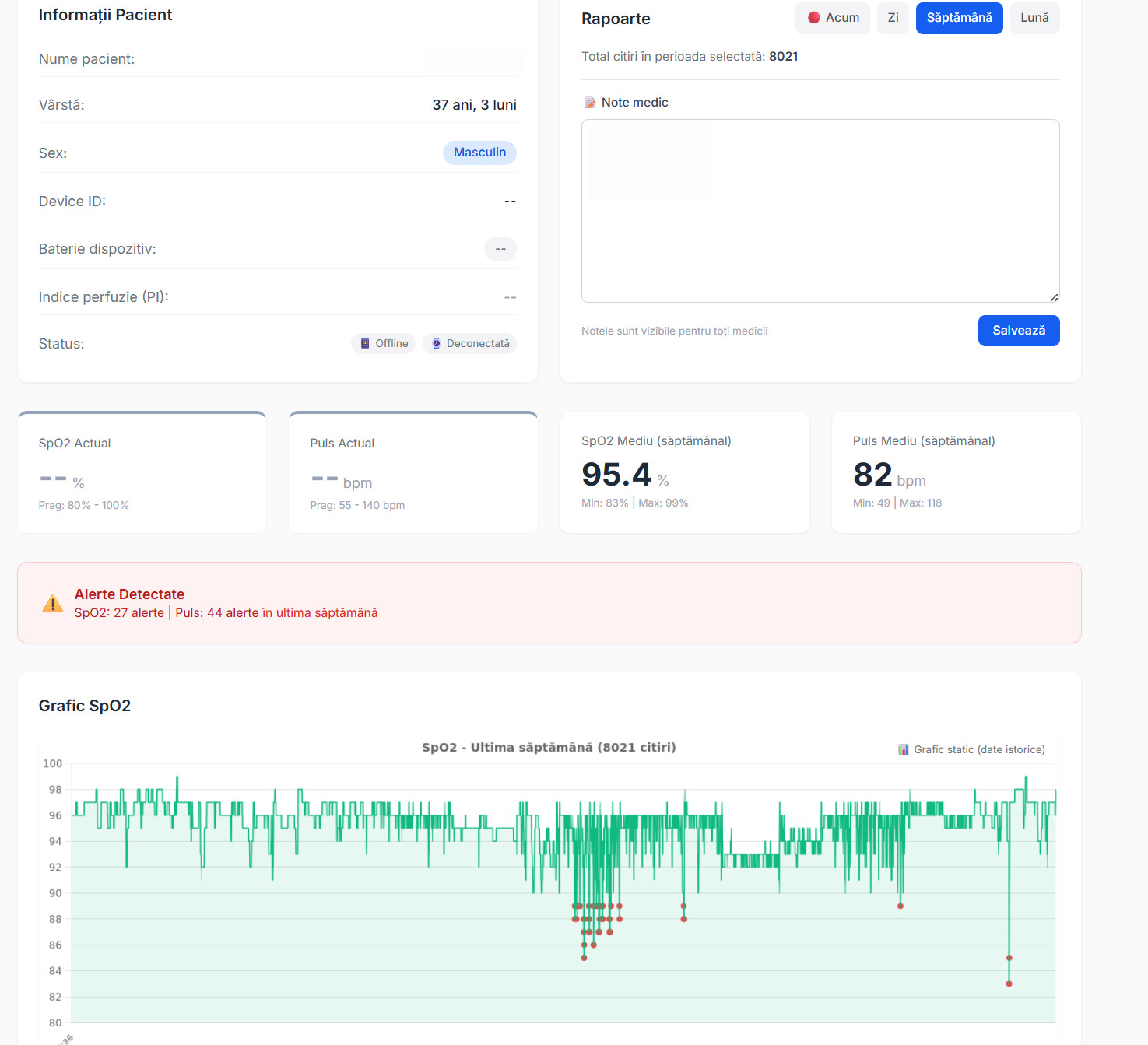Click the lowest SpO2 alert point at 83
Screen dimensions: 1148x1045
coord(1009,984)
